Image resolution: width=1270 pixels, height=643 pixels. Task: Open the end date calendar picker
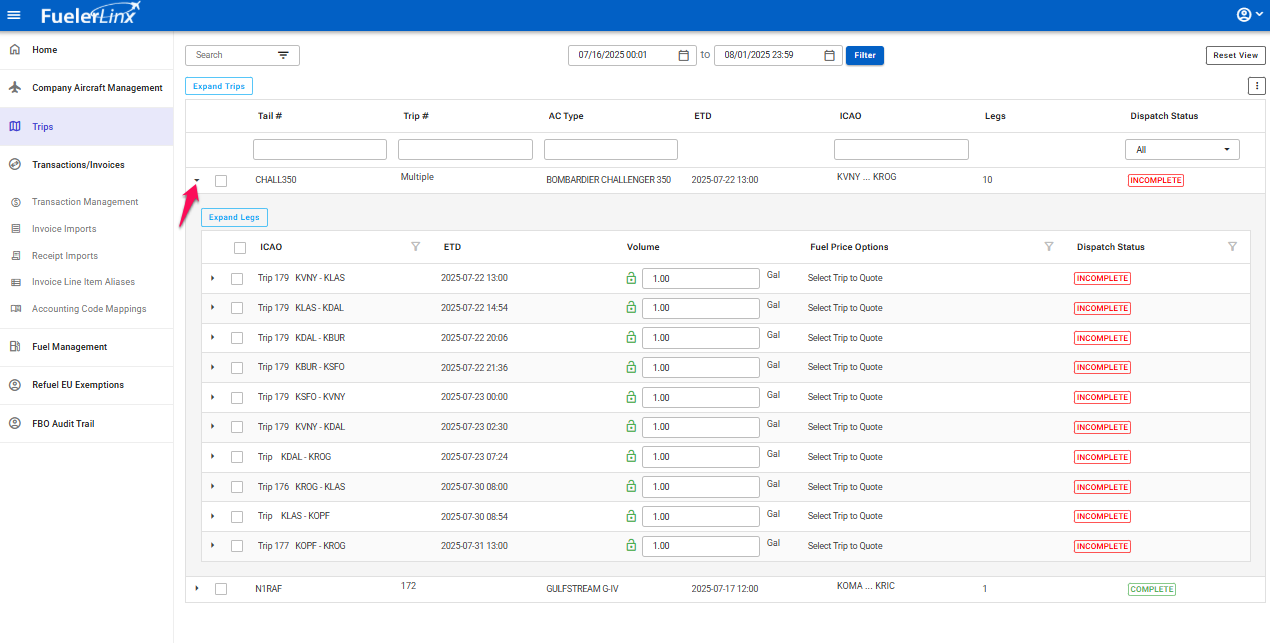click(x=829, y=55)
